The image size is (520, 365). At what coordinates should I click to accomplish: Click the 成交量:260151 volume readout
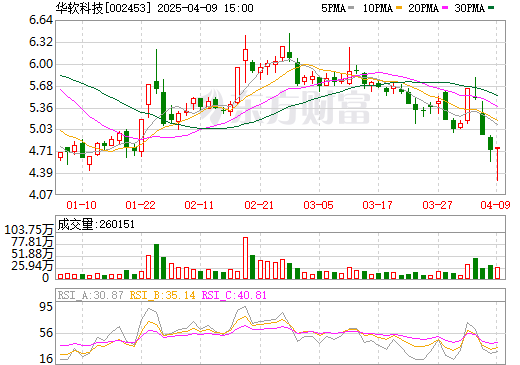pos(96,224)
